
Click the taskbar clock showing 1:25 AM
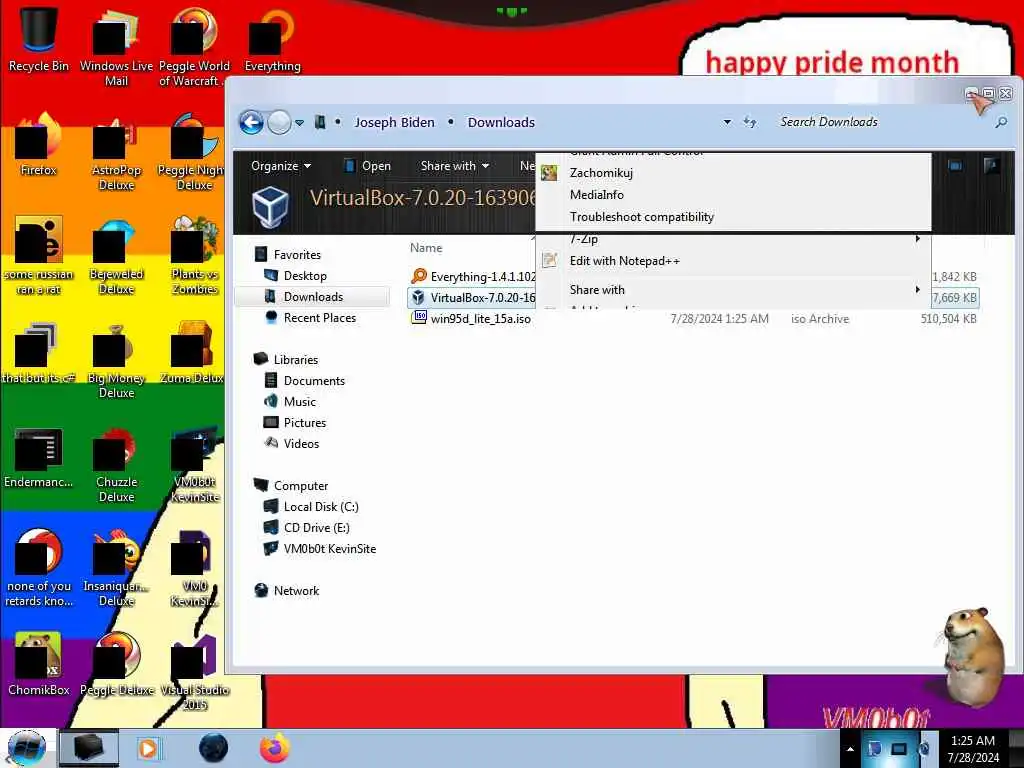pyautogui.click(x=972, y=749)
